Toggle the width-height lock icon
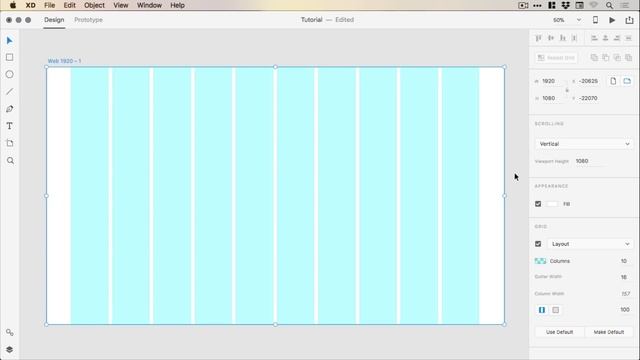Screen dimensions: 640x360 [x=567, y=90]
